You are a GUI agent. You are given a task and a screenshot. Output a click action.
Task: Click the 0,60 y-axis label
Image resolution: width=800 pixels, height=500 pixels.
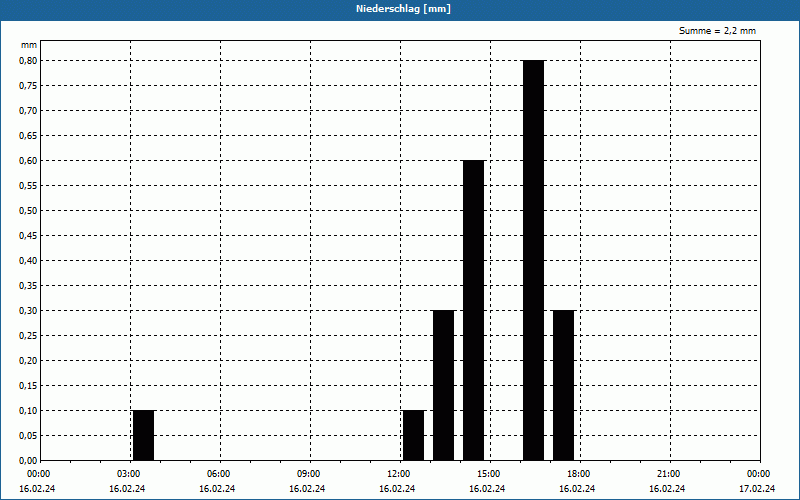coord(28,161)
